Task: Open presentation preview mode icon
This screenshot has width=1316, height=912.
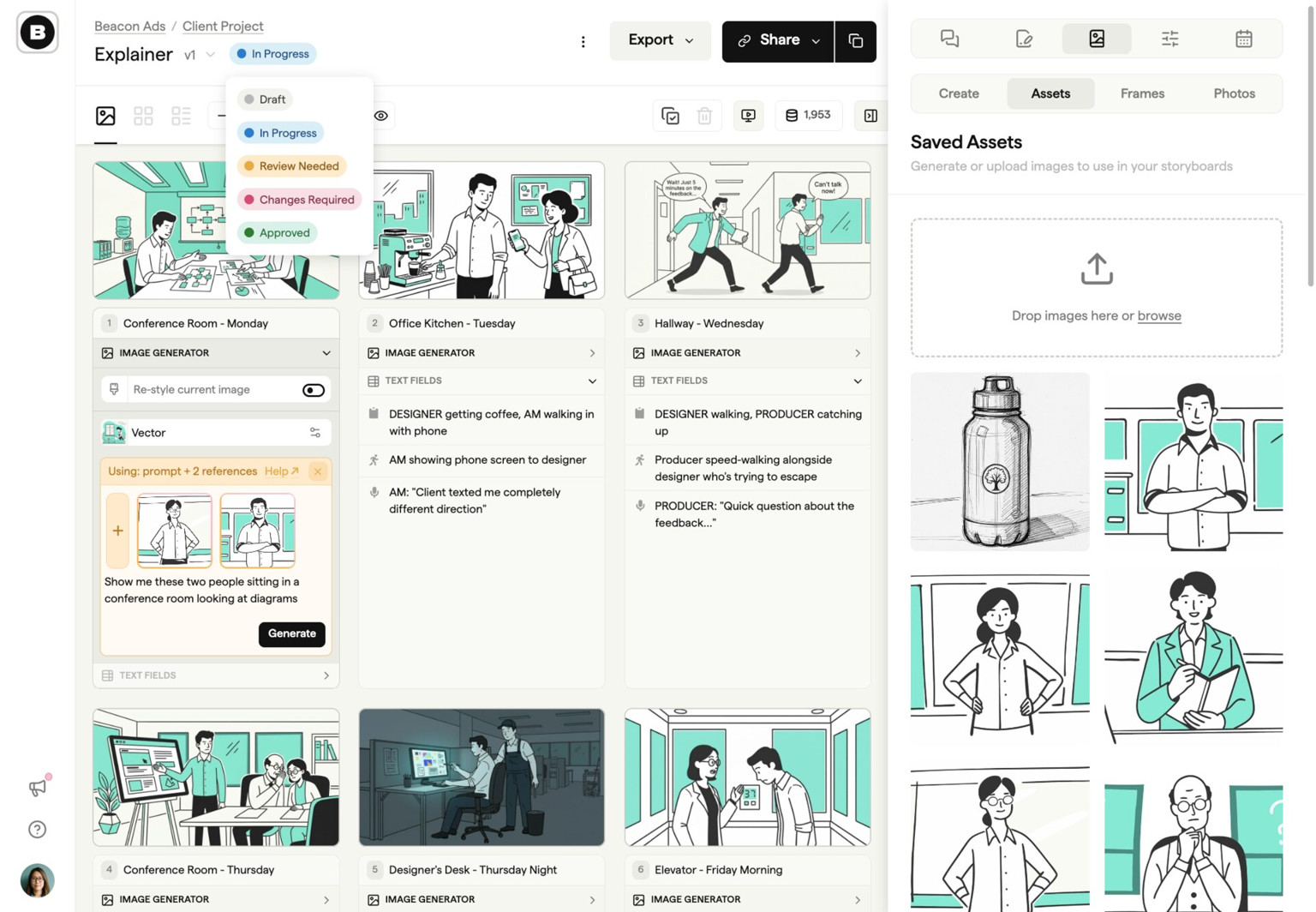Action: coord(748,115)
